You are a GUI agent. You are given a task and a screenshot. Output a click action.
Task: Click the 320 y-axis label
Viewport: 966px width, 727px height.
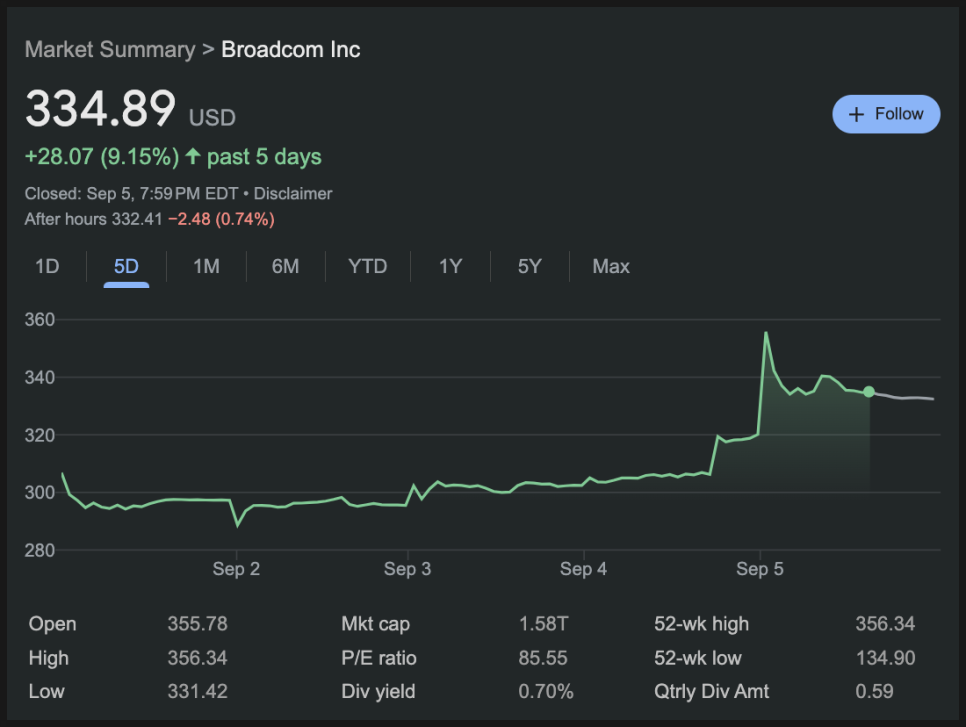tap(39, 435)
